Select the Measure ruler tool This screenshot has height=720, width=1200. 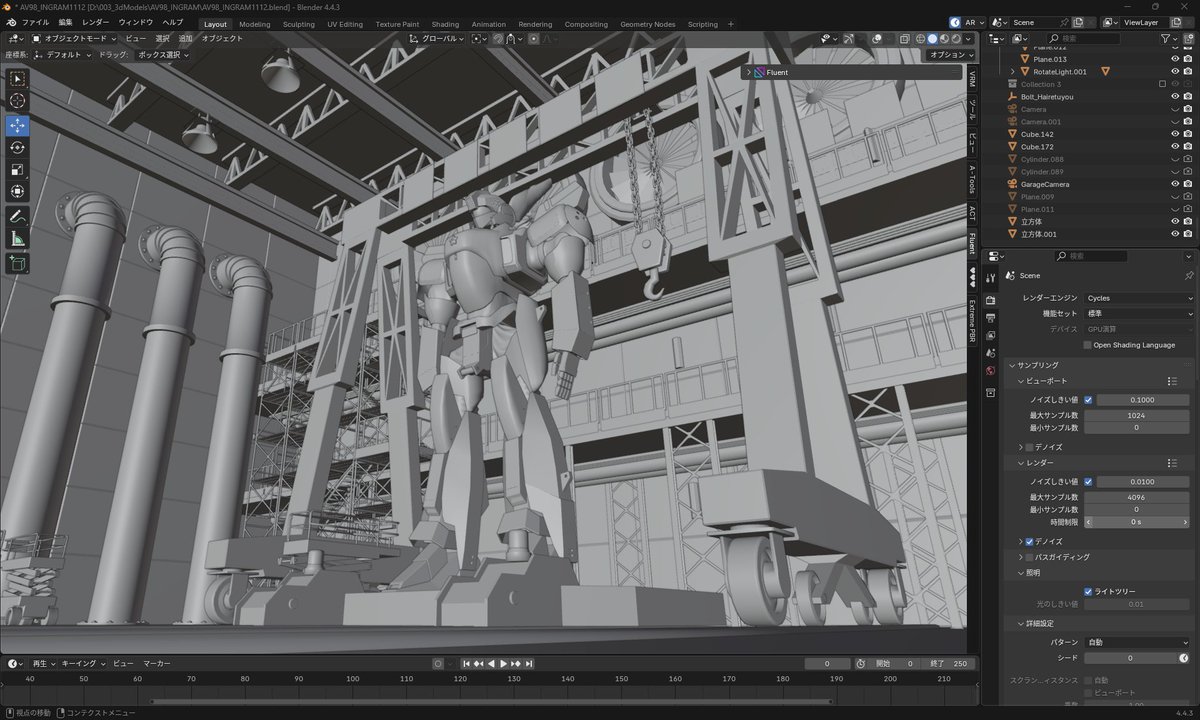coord(18,238)
